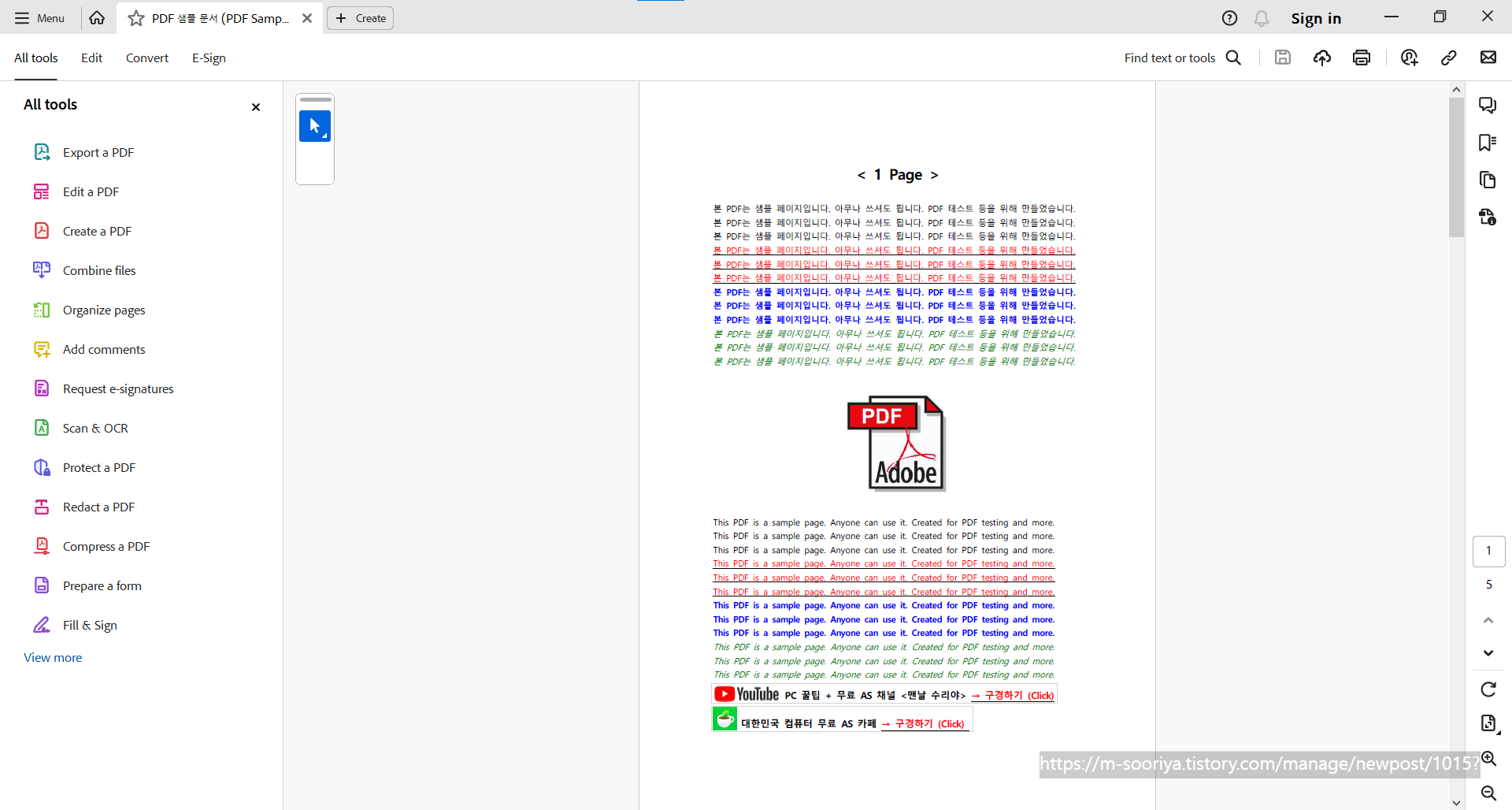Click the Select tool arrow in the quick toolbar
The width and height of the screenshot is (1512, 810).
click(x=315, y=126)
